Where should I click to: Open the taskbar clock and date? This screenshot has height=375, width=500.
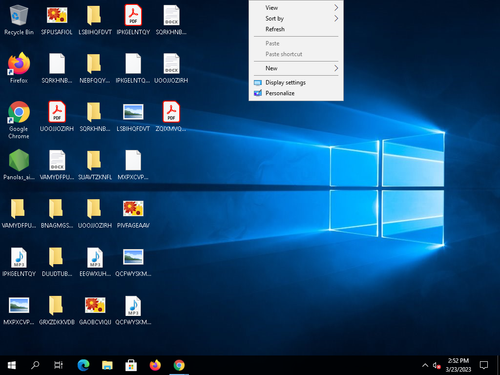click(458, 365)
